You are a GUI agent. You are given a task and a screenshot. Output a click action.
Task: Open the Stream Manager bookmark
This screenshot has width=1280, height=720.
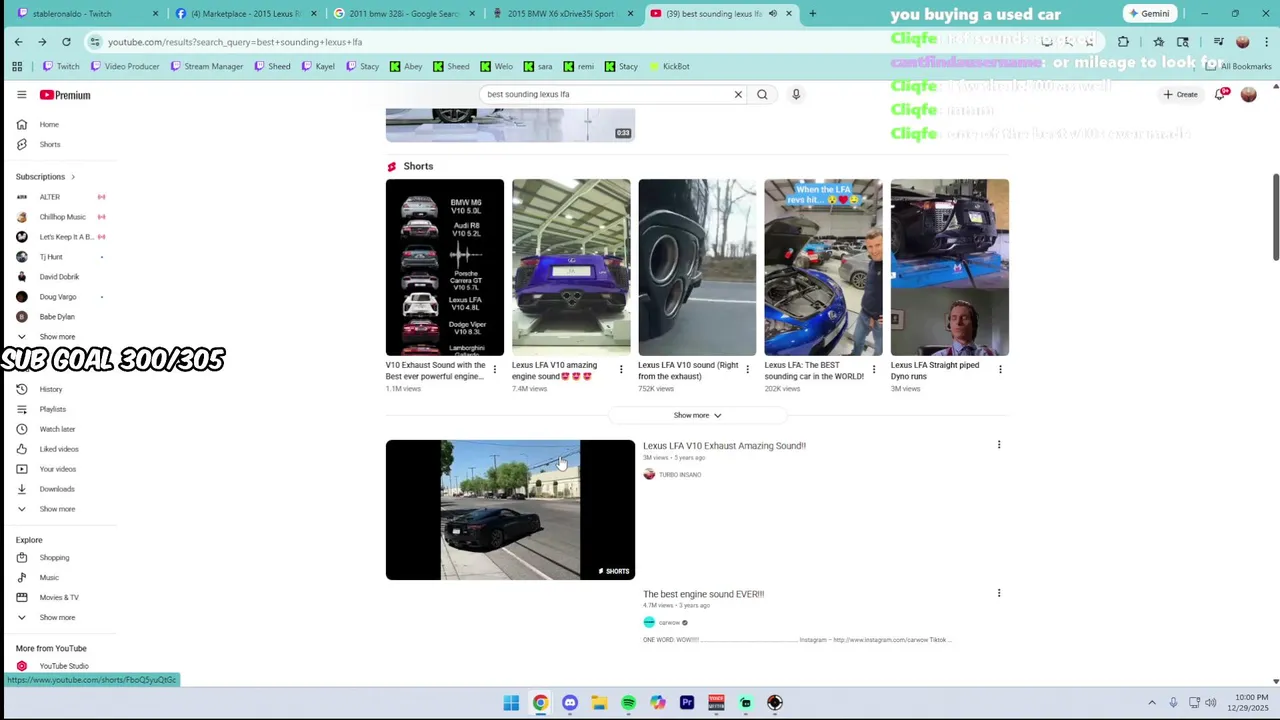[x=207, y=66]
